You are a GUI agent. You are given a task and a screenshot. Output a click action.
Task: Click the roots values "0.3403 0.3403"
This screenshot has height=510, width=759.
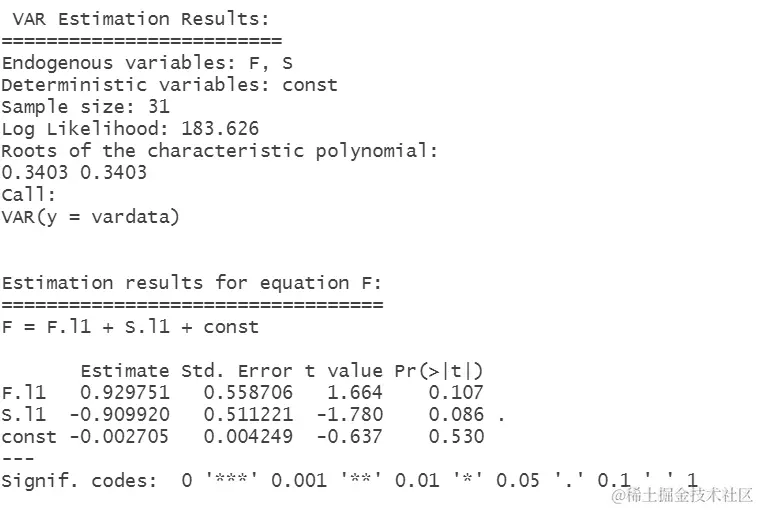(x=74, y=173)
